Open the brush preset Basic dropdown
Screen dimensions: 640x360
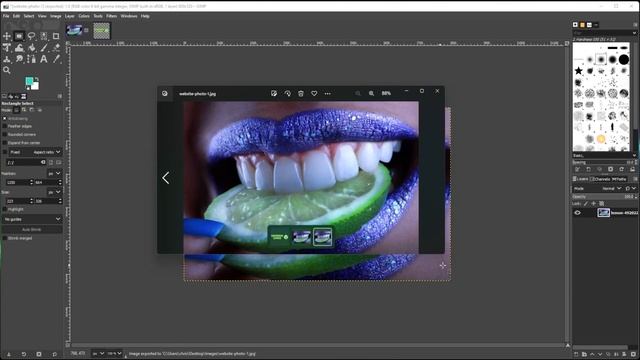[x=604, y=156]
